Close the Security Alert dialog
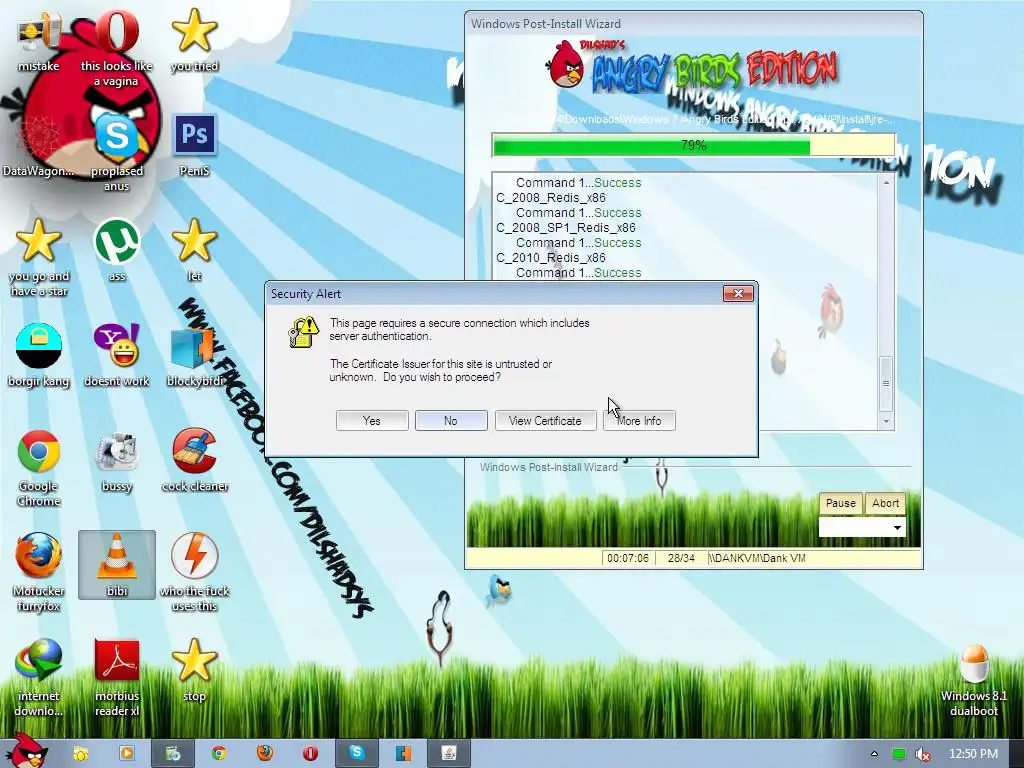Screen dimensions: 1024x768 tap(739, 294)
